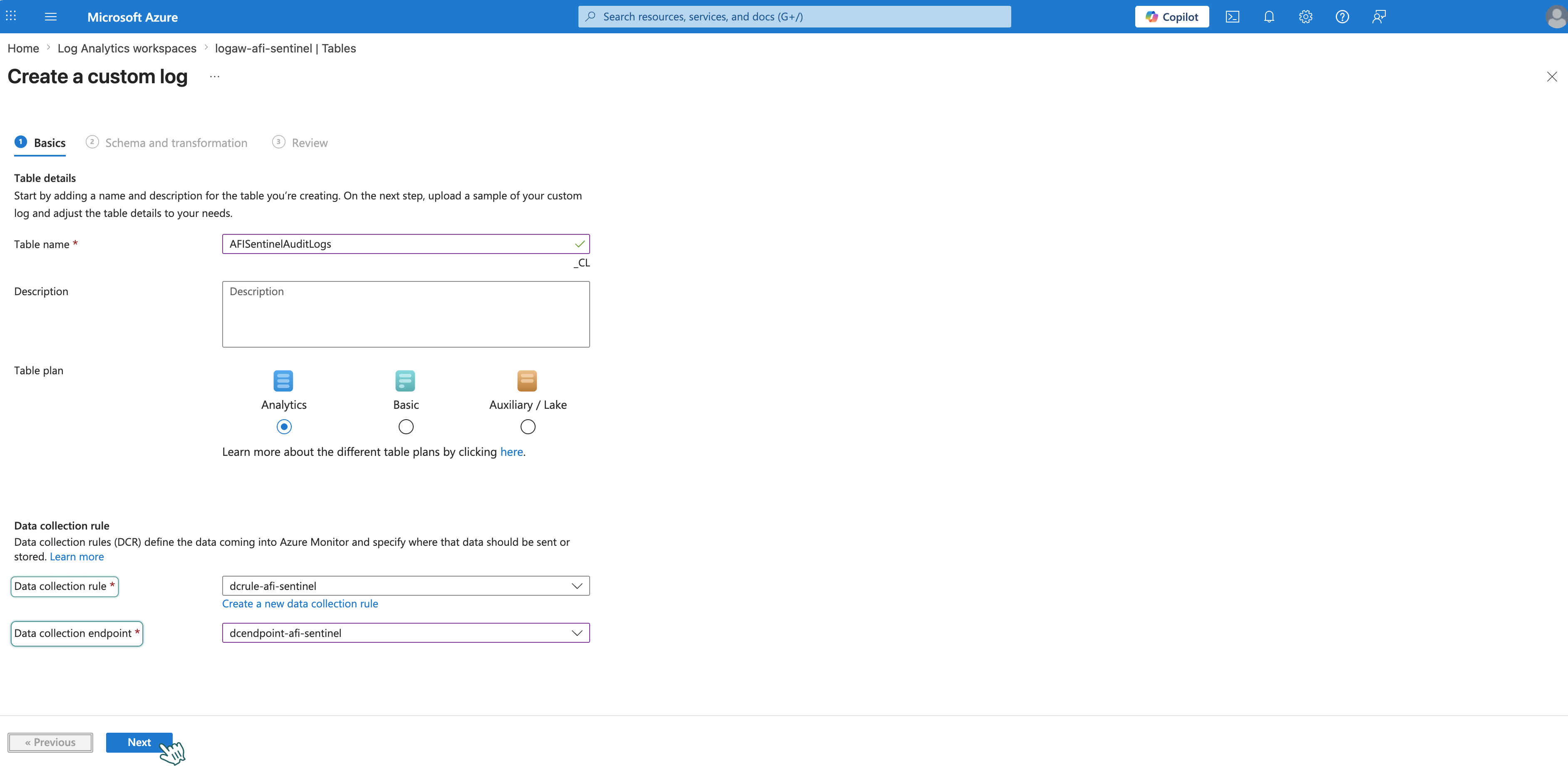Image resolution: width=1568 pixels, height=766 pixels.
Task: Open the Azure app launcher grid icon
Action: click(11, 16)
